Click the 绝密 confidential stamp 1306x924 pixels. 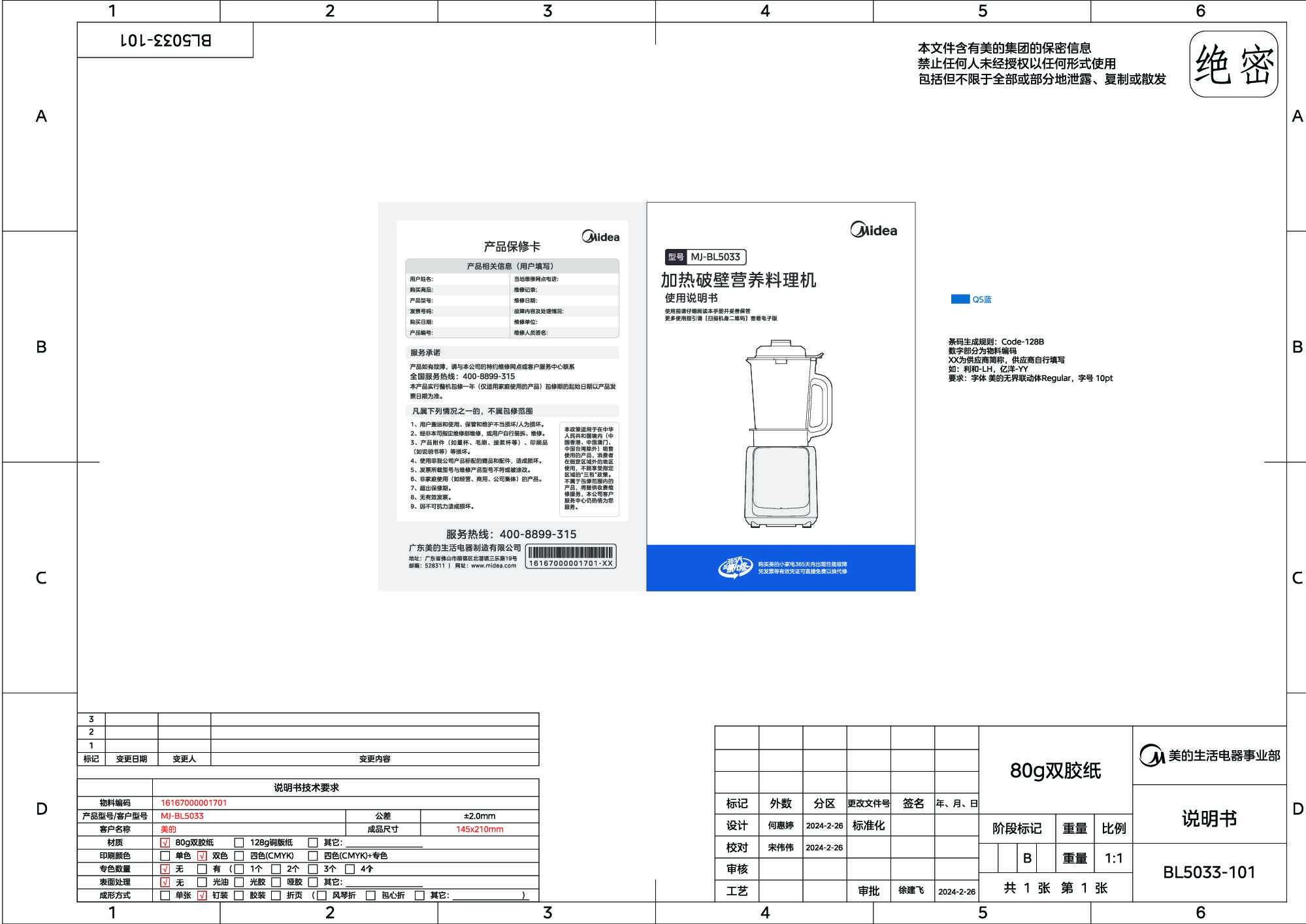(1233, 65)
